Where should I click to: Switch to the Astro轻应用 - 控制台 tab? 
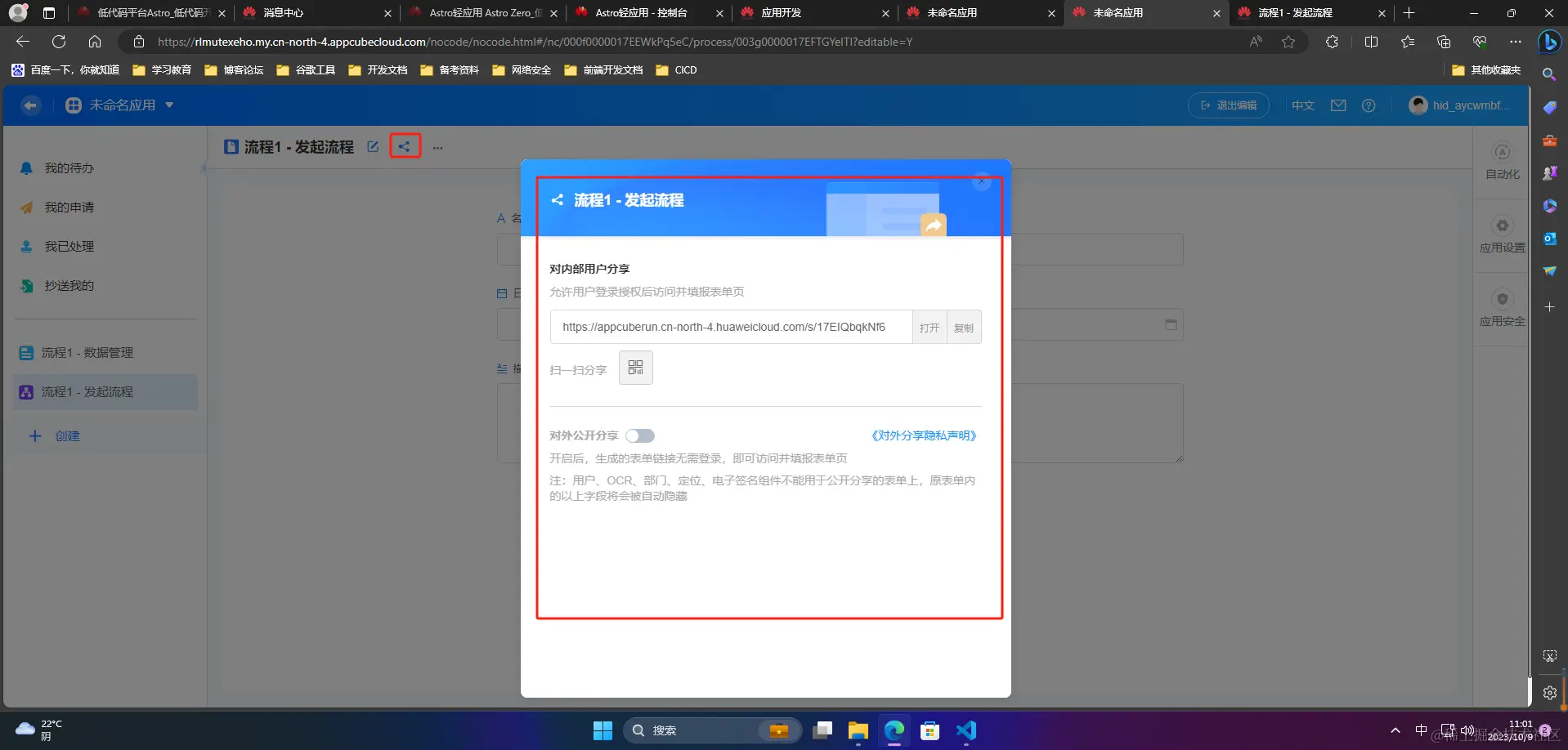click(647, 13)
